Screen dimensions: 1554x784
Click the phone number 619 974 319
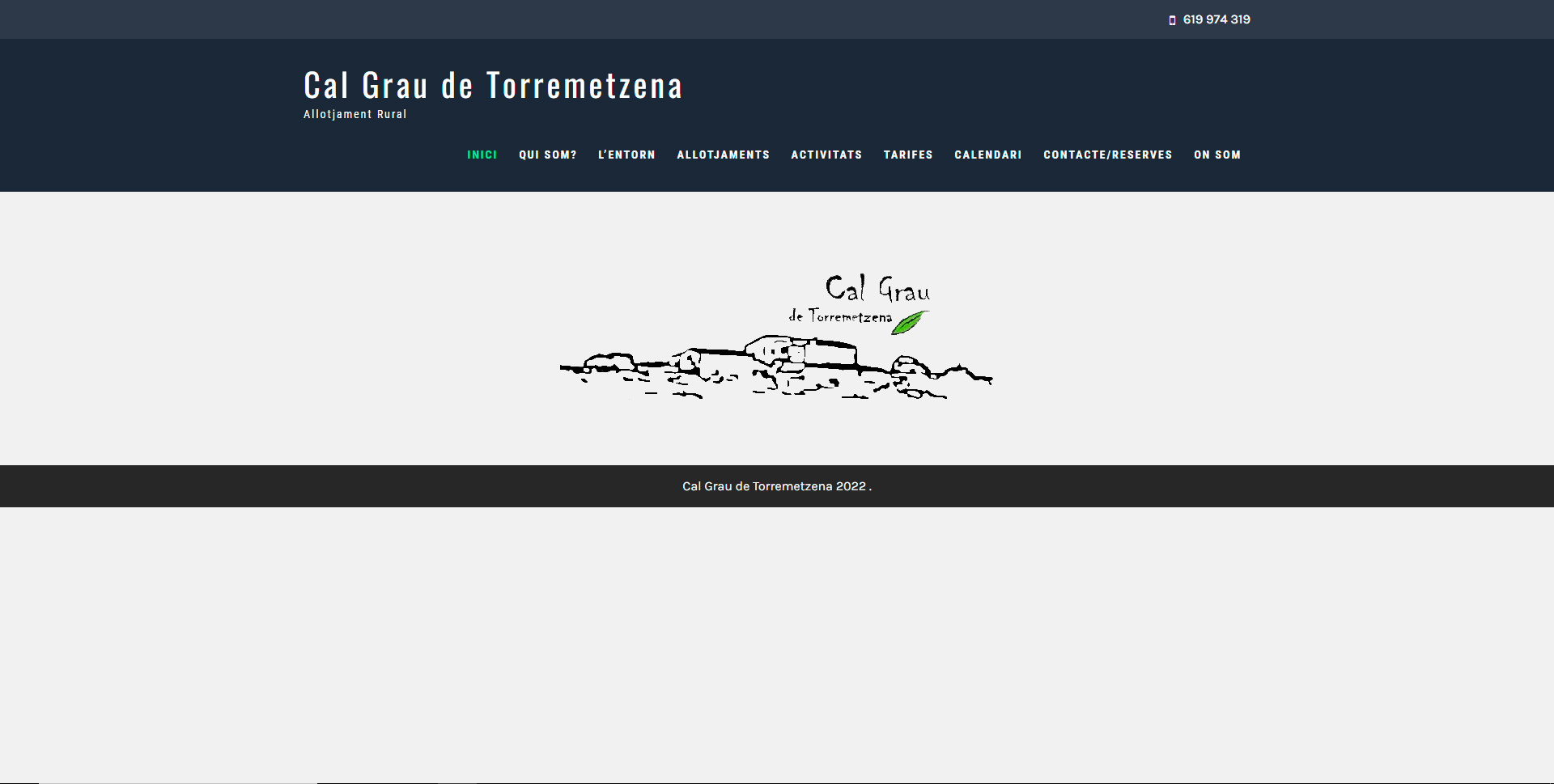[1216, 19]
